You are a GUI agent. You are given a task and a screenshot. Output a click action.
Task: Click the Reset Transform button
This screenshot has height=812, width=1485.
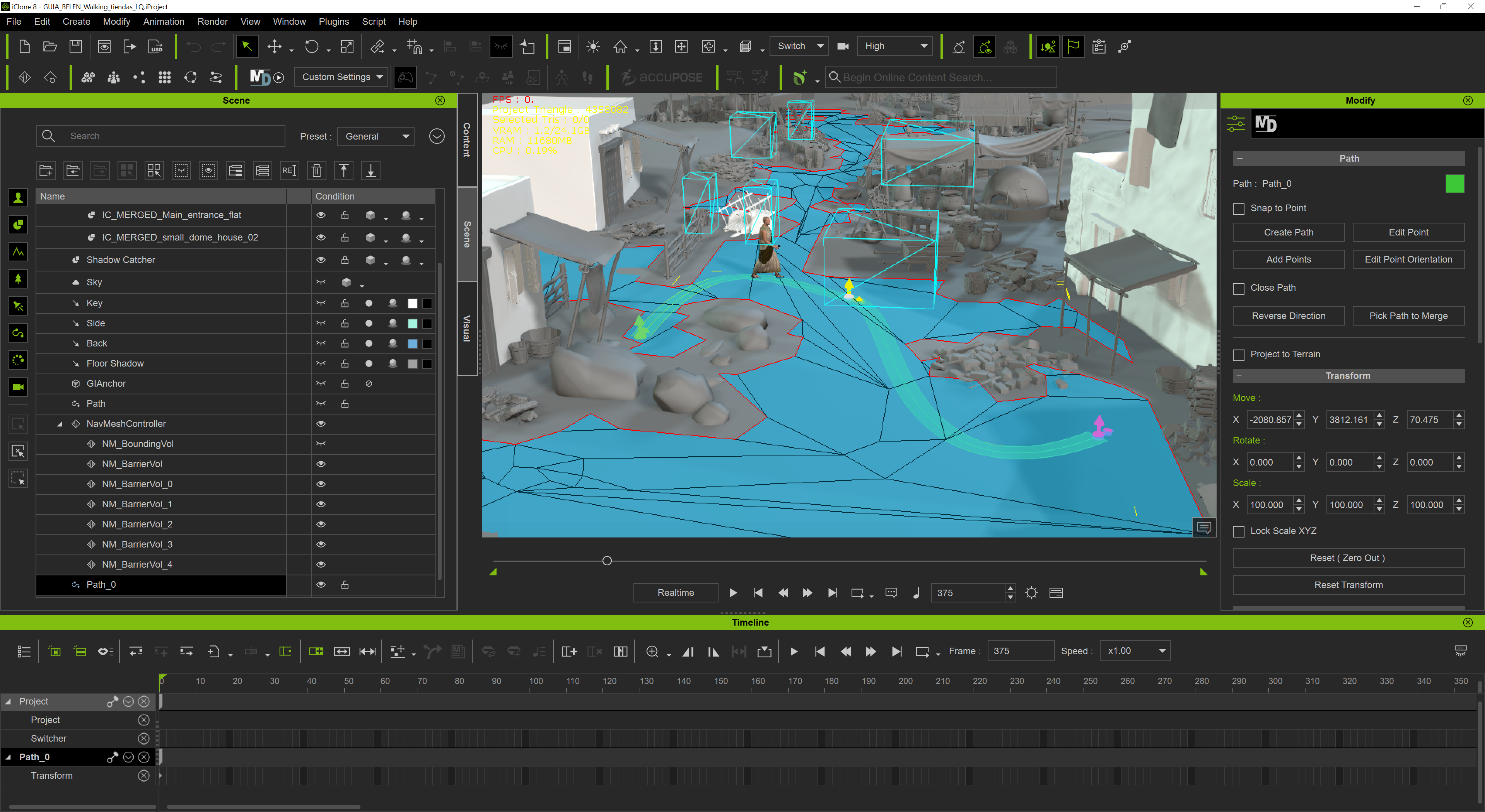point(1348,585)
